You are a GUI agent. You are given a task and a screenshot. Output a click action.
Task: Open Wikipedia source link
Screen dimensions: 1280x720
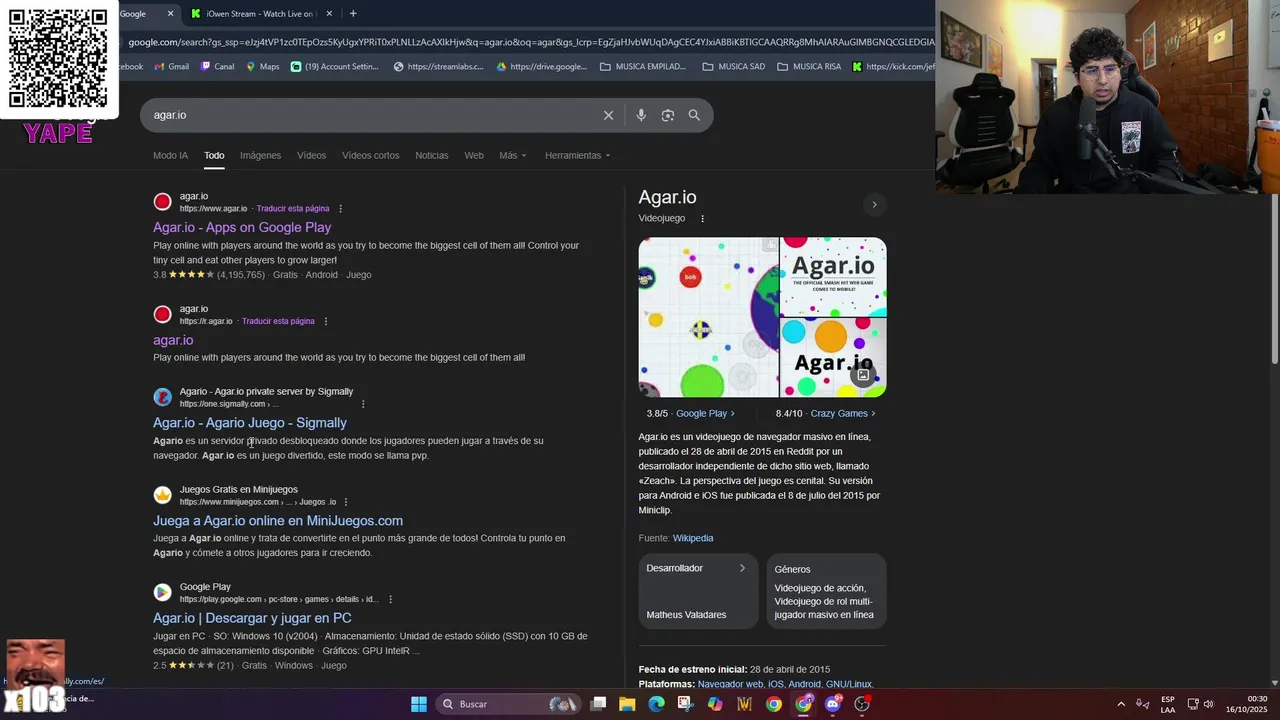(x=693, y=538)
